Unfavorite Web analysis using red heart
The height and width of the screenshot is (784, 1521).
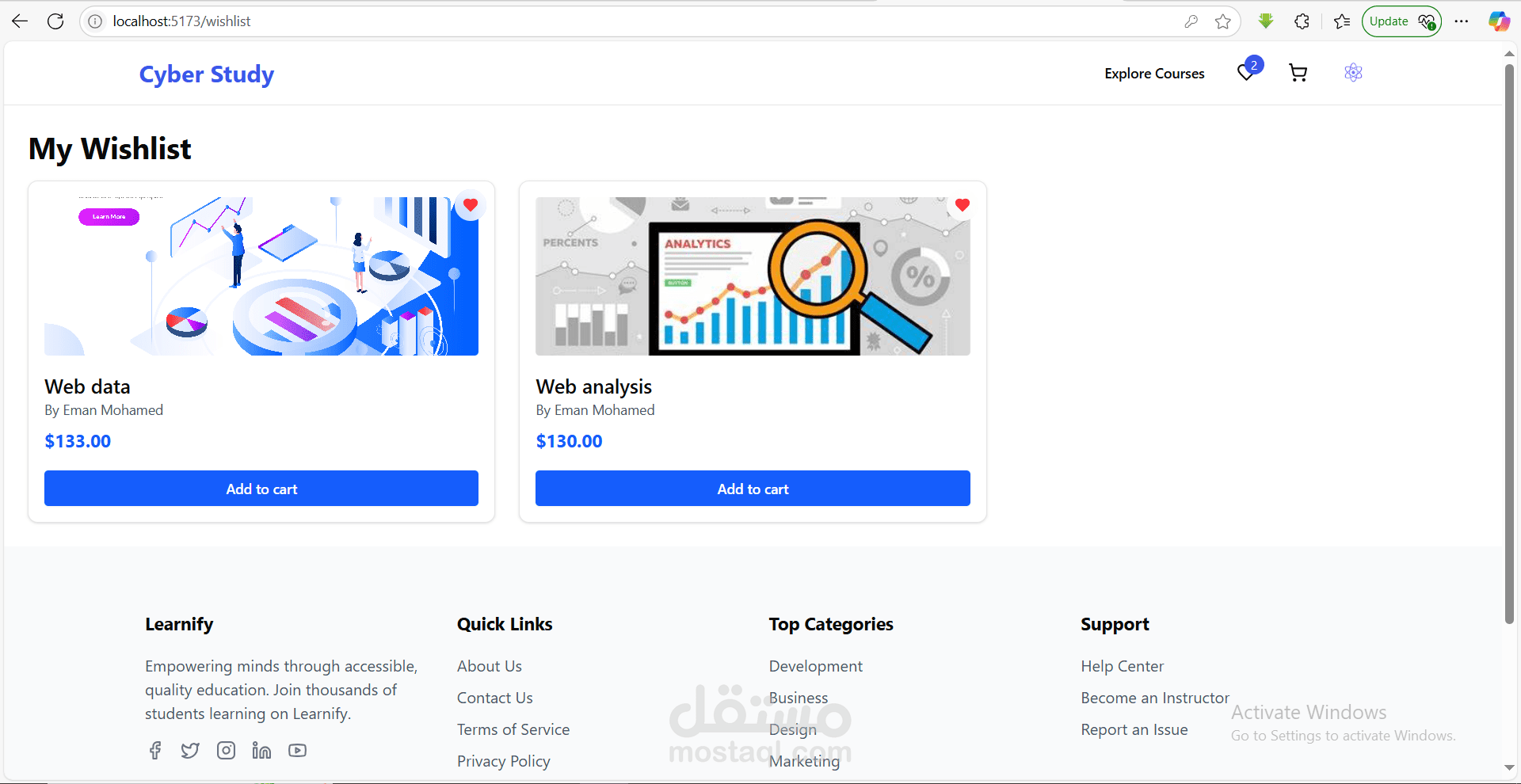[x=962, y=205]
